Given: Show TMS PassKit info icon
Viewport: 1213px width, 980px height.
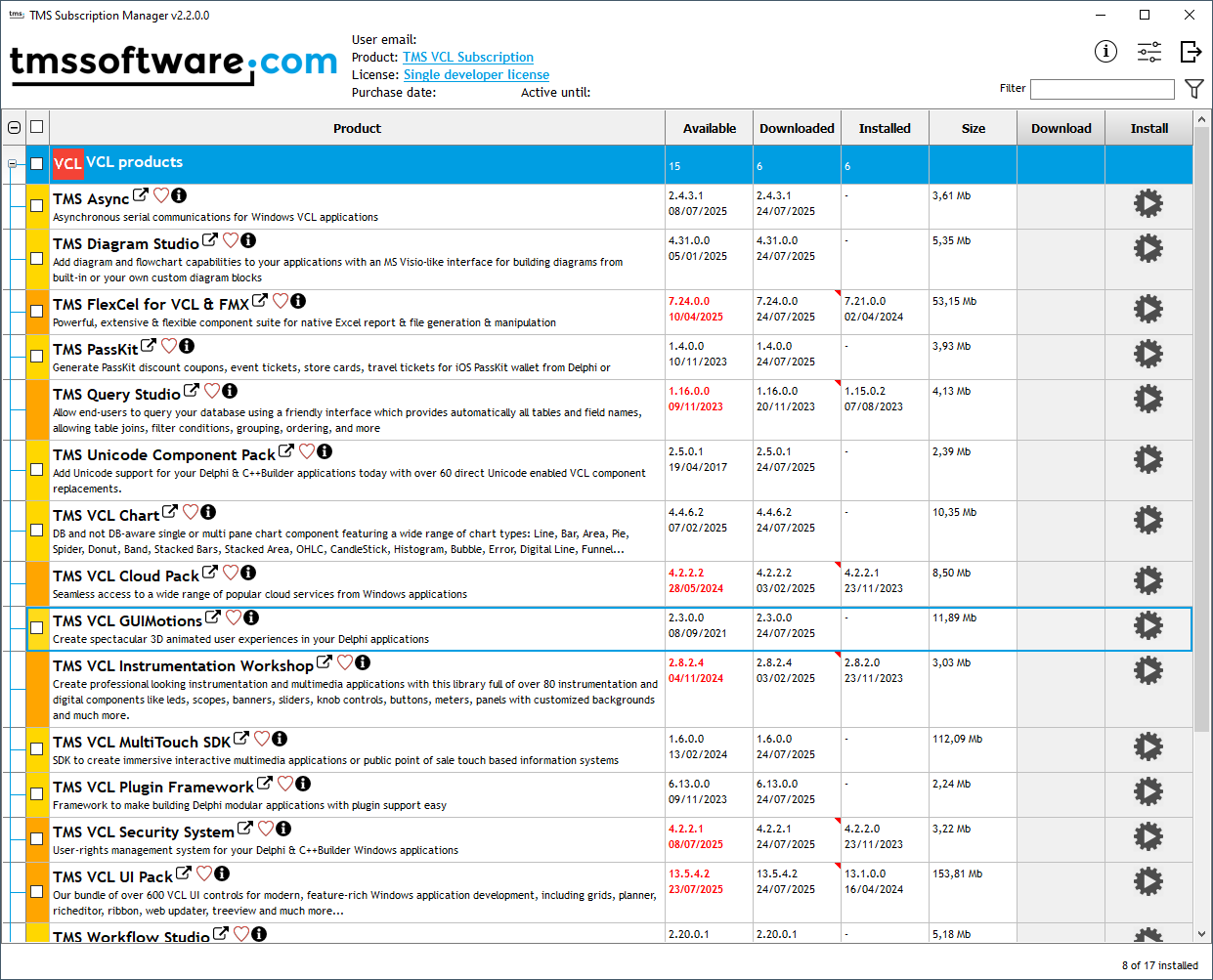Looking at the screenshot, I should [187, 346].
